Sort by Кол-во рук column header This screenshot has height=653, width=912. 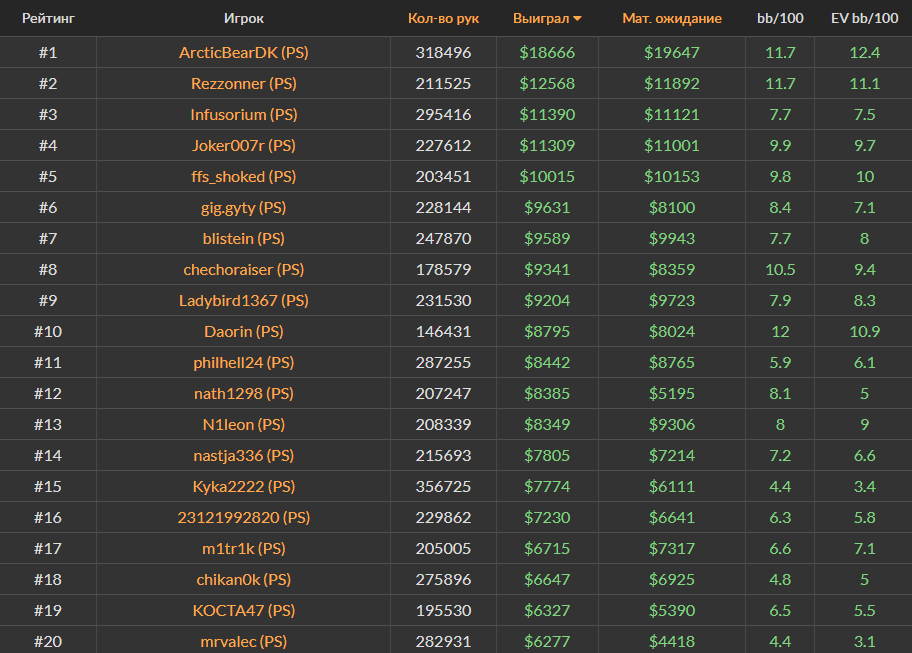[443, 18]
